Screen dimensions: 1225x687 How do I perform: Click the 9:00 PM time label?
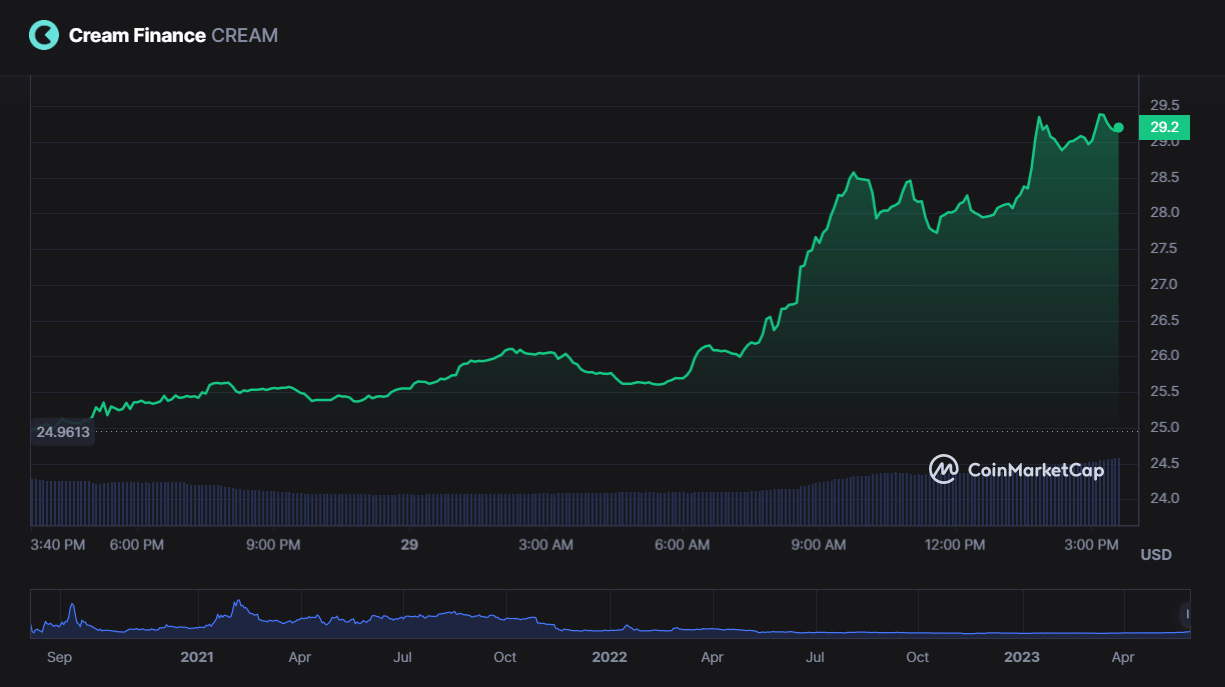click(x=273, y=545)
